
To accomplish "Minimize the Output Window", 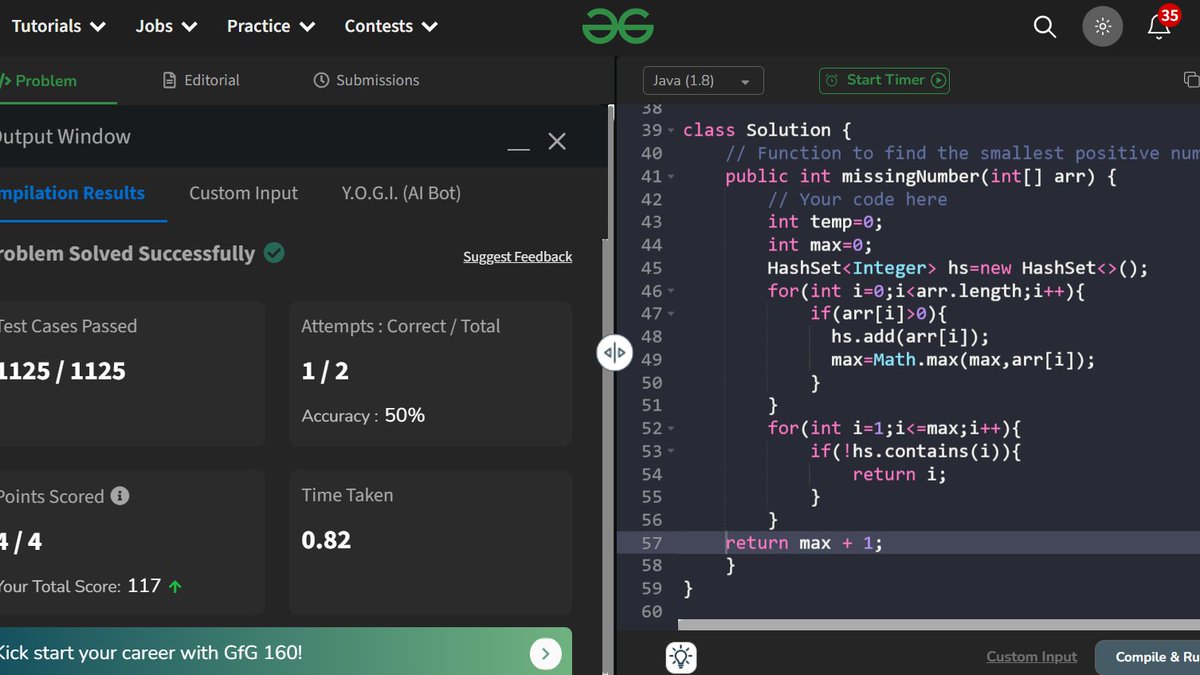I will click(x=518, y=149).
